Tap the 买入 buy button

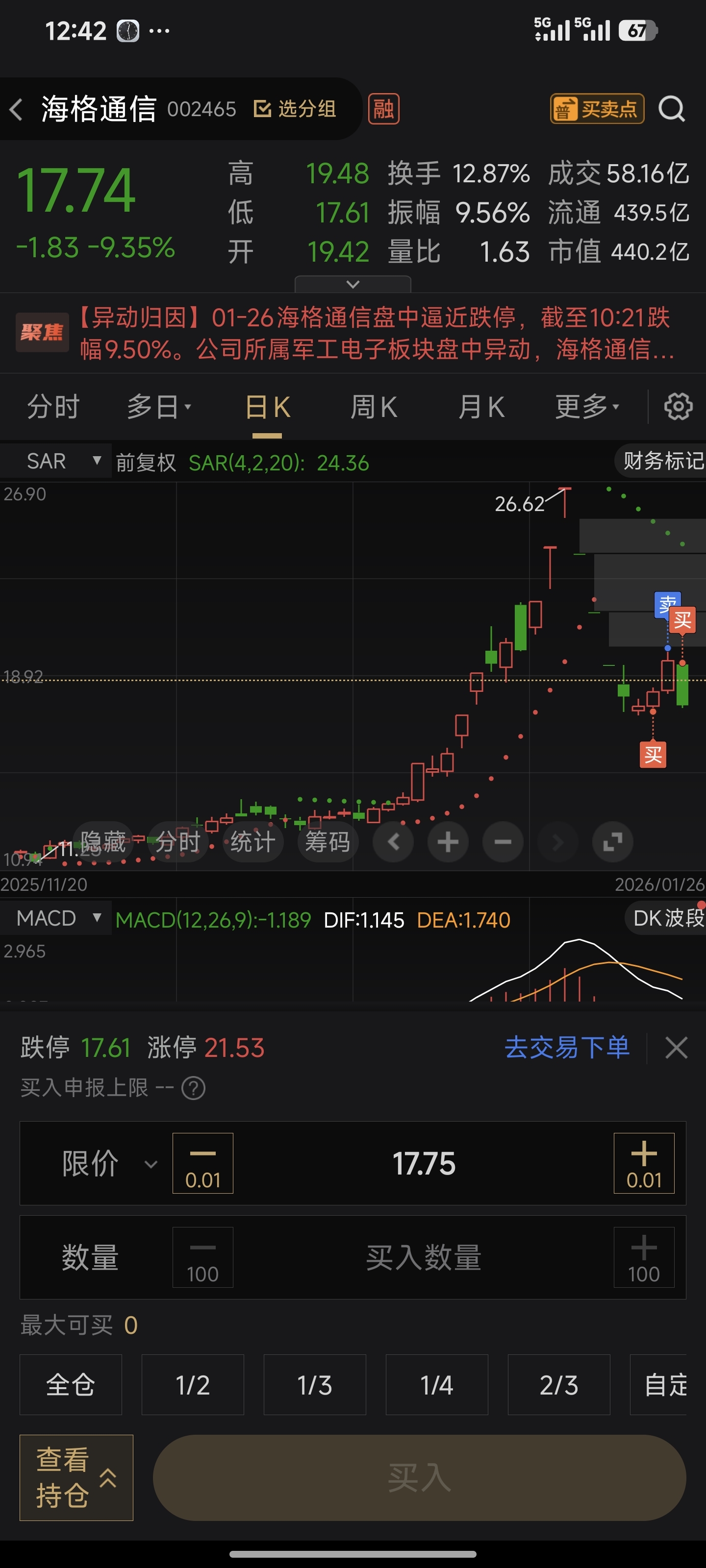[419, 1477]
